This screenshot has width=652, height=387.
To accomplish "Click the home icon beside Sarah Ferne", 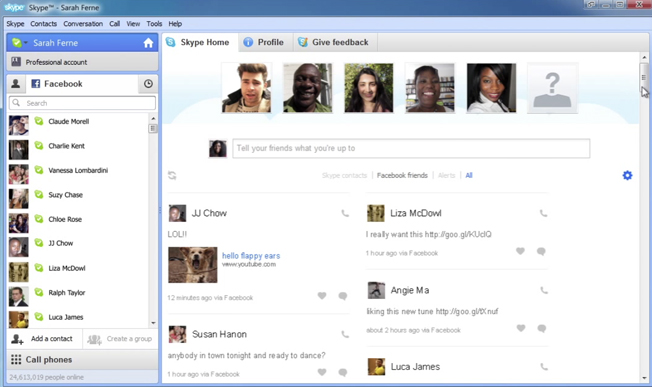I will coord(148,43).
